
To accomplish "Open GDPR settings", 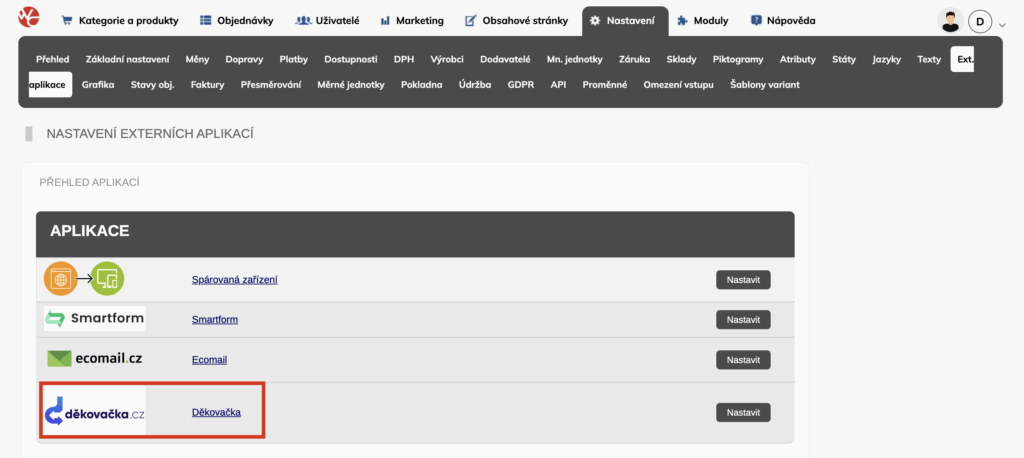I will [520, 84].
